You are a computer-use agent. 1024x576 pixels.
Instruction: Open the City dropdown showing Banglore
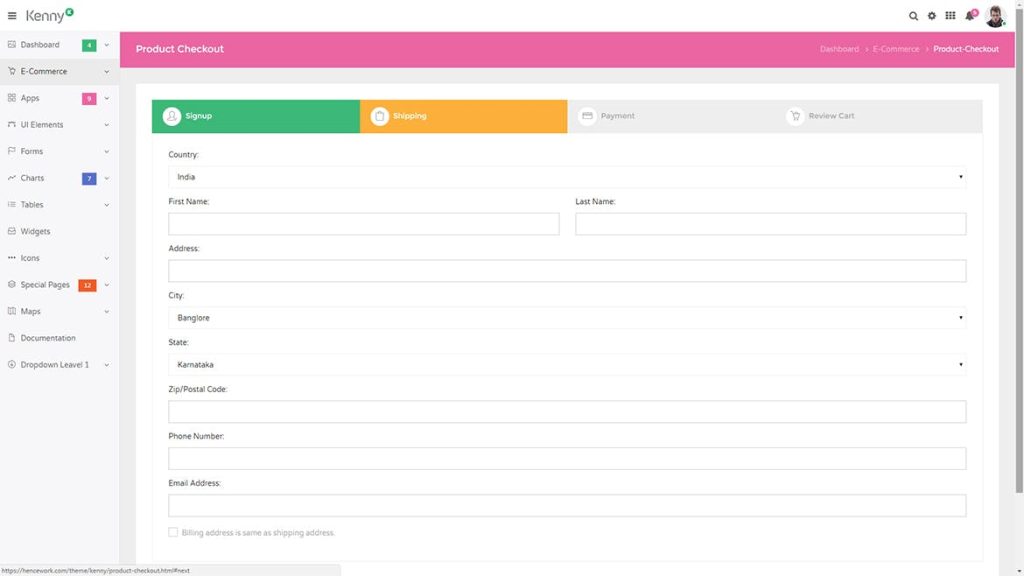[x=567, y=317]
